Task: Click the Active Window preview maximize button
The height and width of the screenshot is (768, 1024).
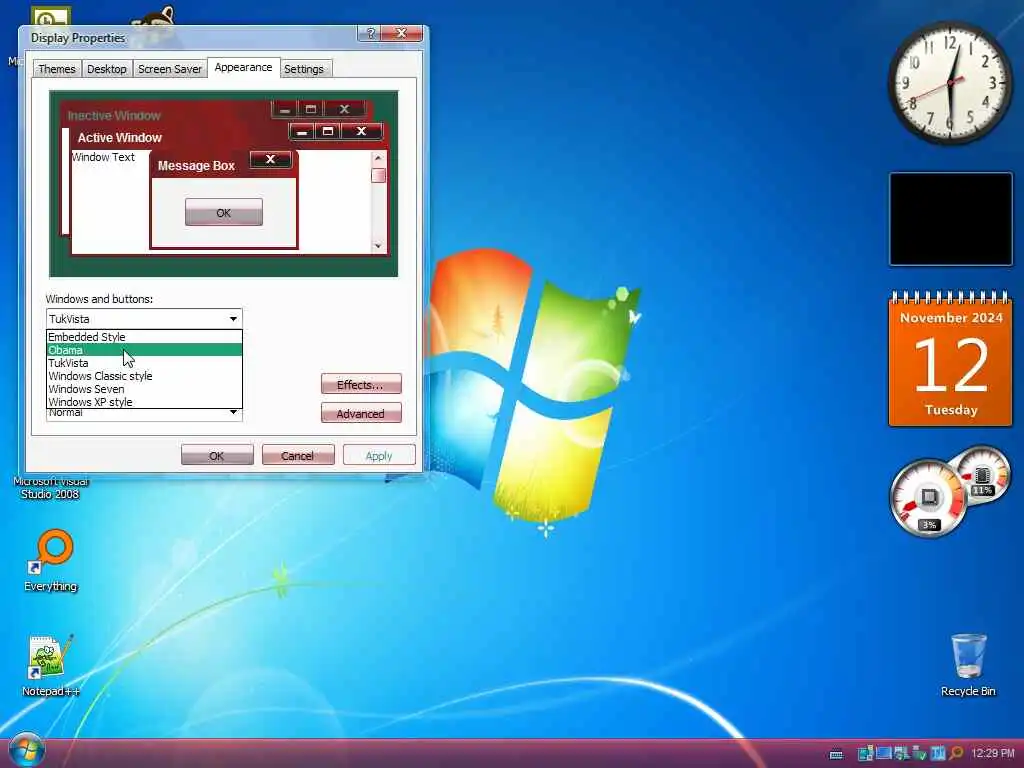Action: click(328, 131)
